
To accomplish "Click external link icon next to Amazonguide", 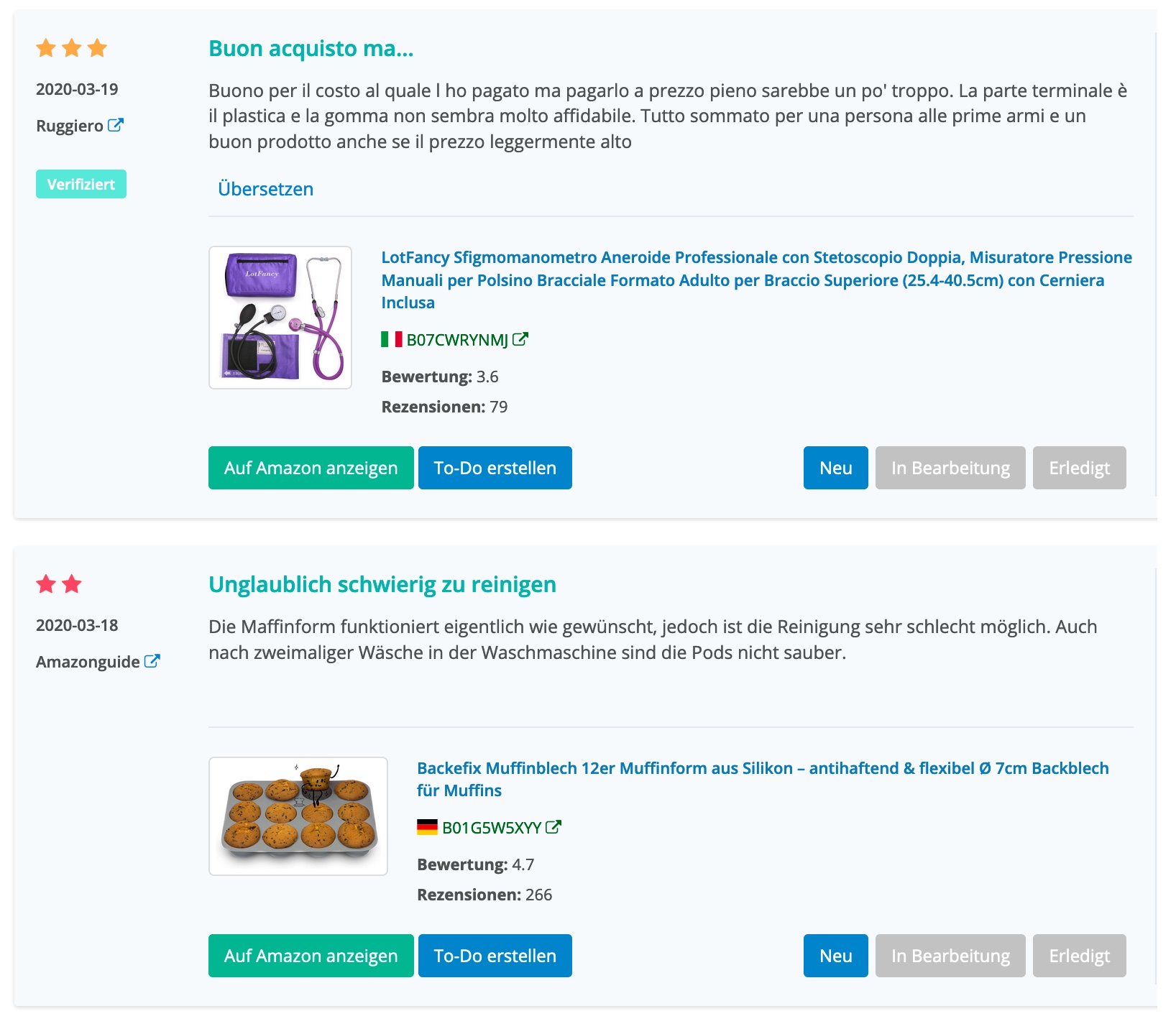I will click(x=152, y=661).
